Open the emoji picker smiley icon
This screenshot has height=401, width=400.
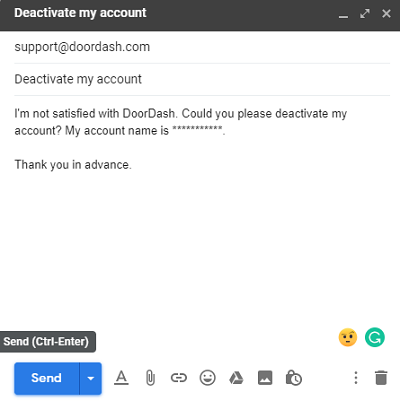click(207, 378)
